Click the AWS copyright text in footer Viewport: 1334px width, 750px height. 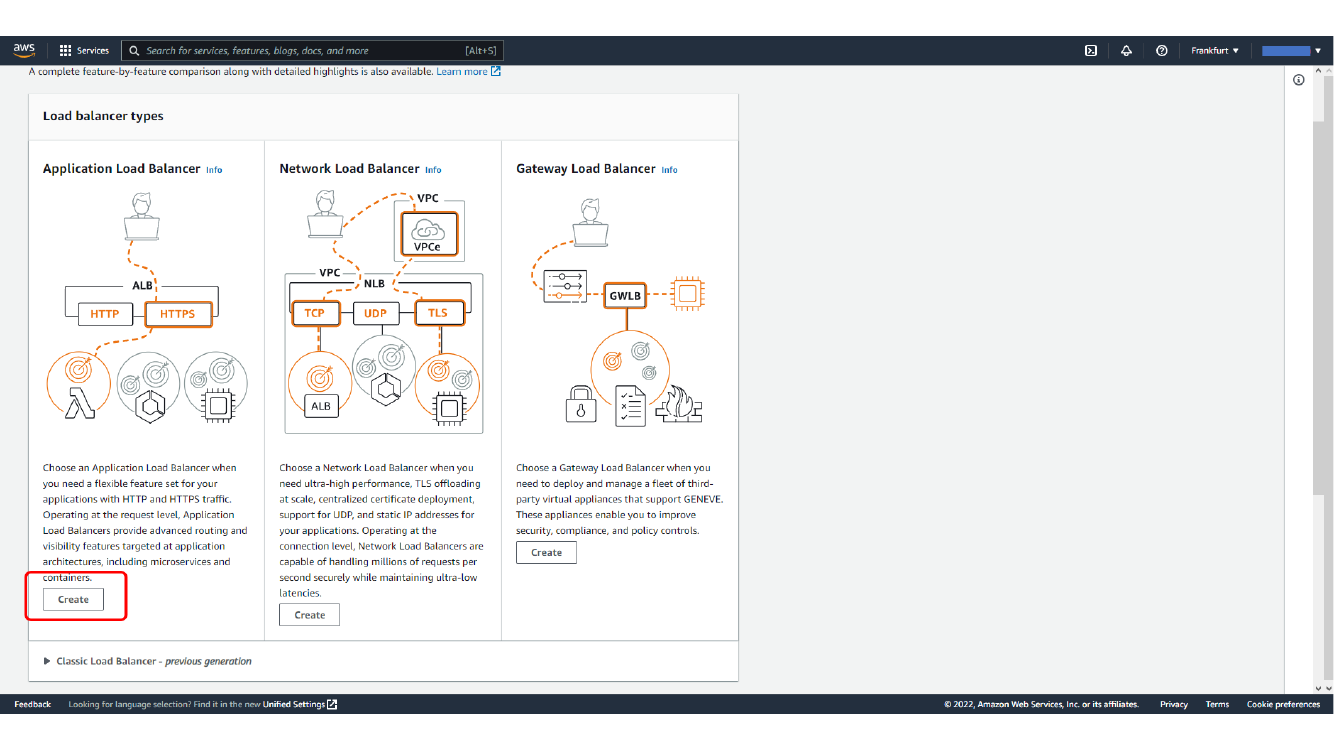point(1041,704)
